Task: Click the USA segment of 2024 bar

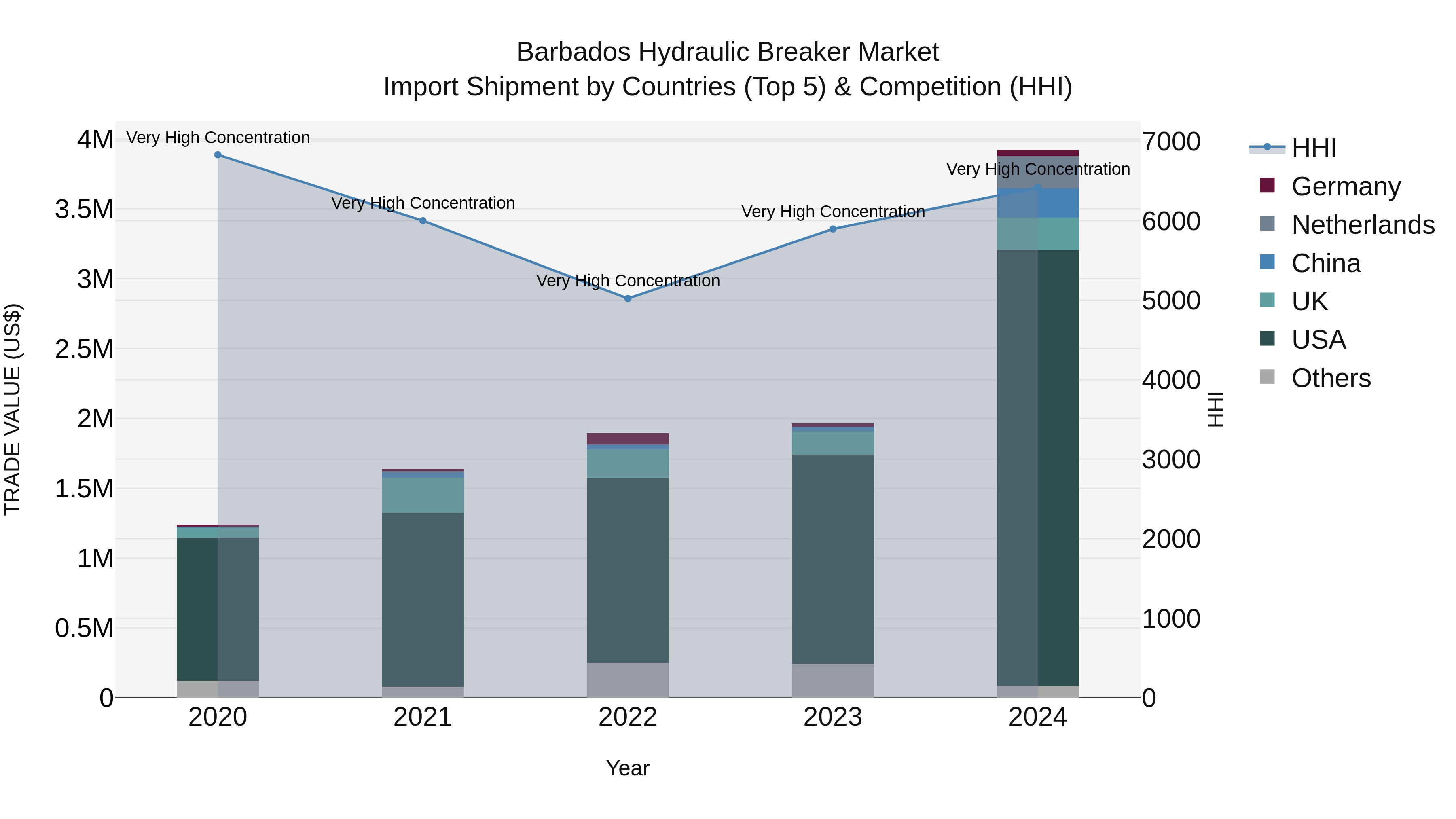Action: click(1038, 468)
